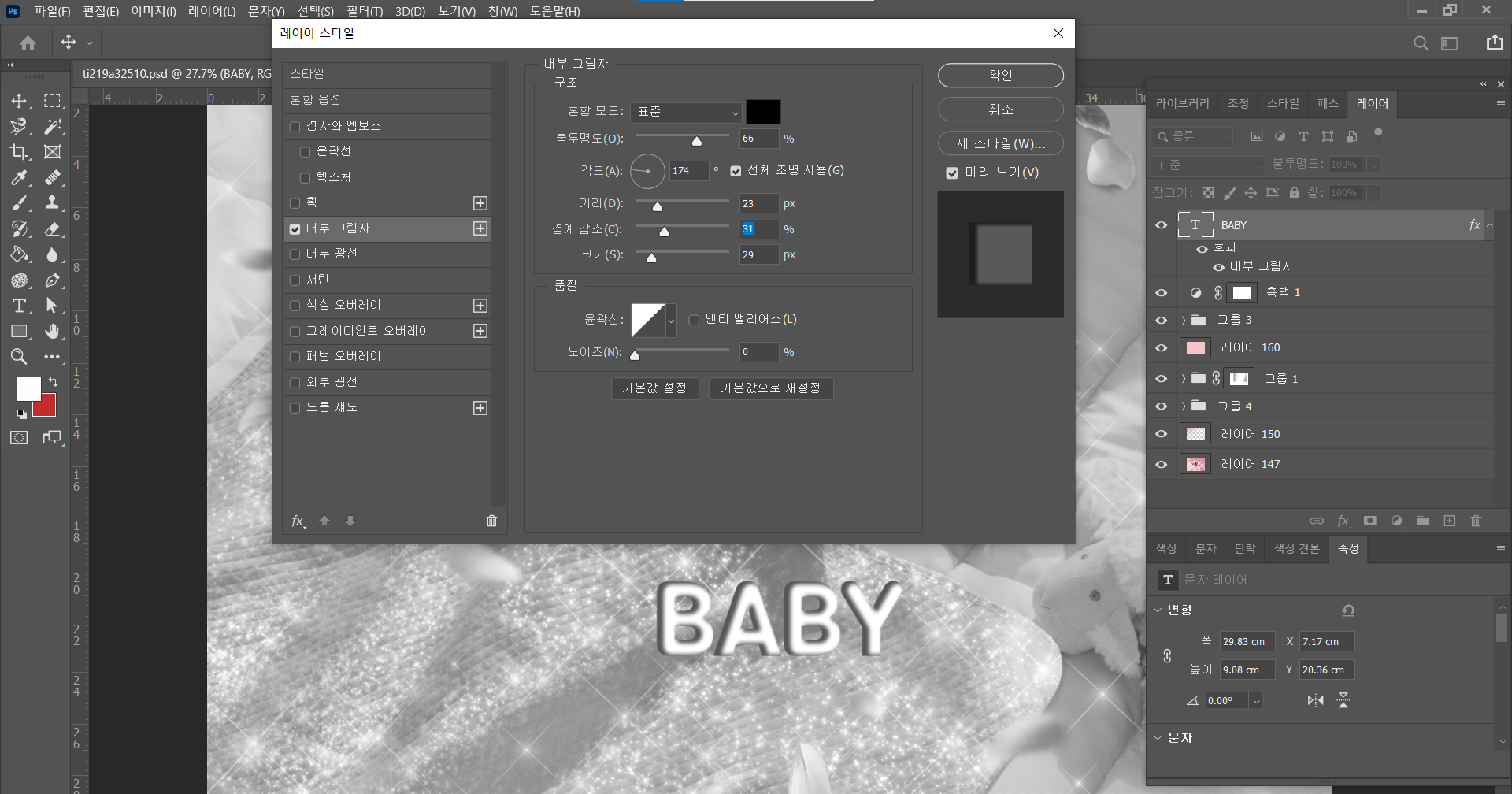Delete effect with trash icon in dialog

click(x=491, y=521)
